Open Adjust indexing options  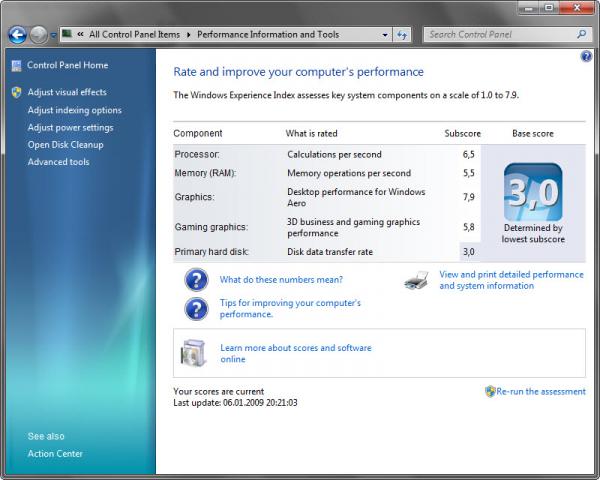[75, 110]
